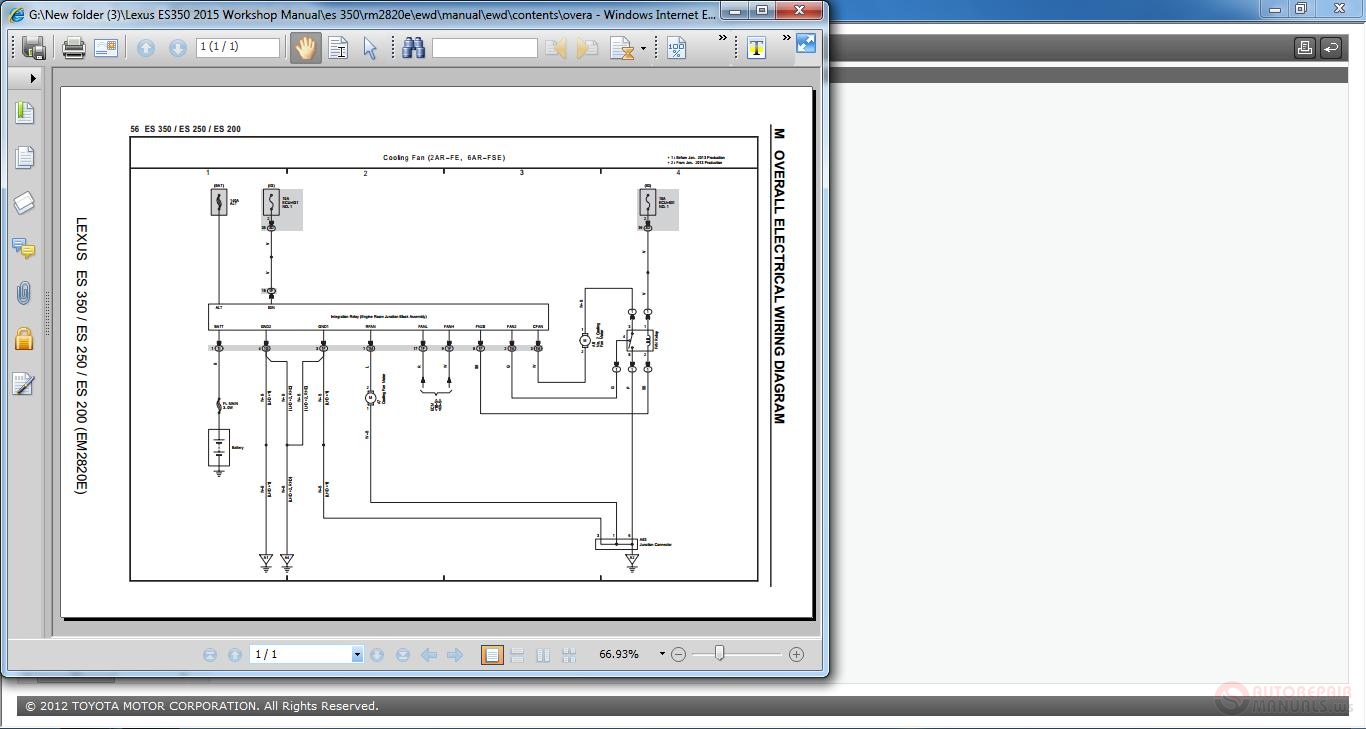Click the search text input field

485,48
